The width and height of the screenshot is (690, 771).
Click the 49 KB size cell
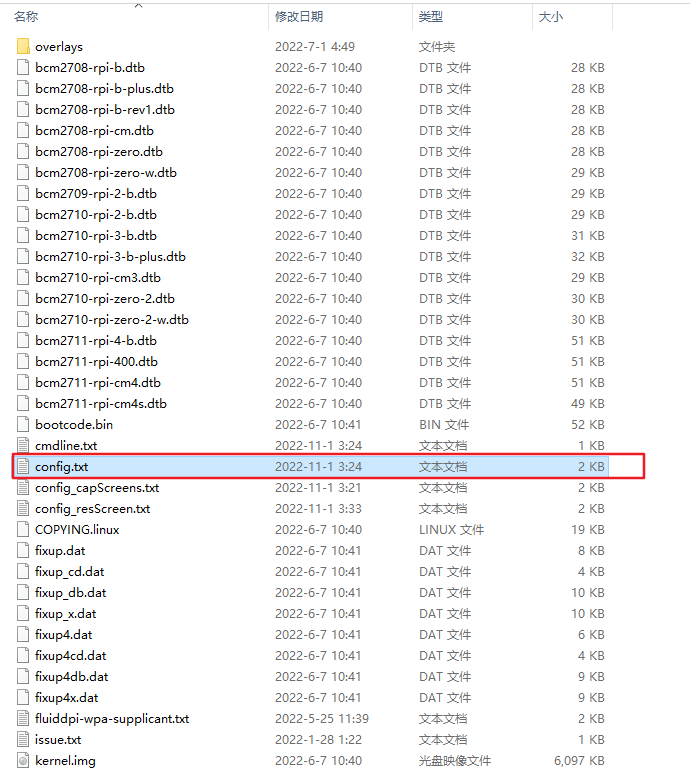click(x=588, y=404)
